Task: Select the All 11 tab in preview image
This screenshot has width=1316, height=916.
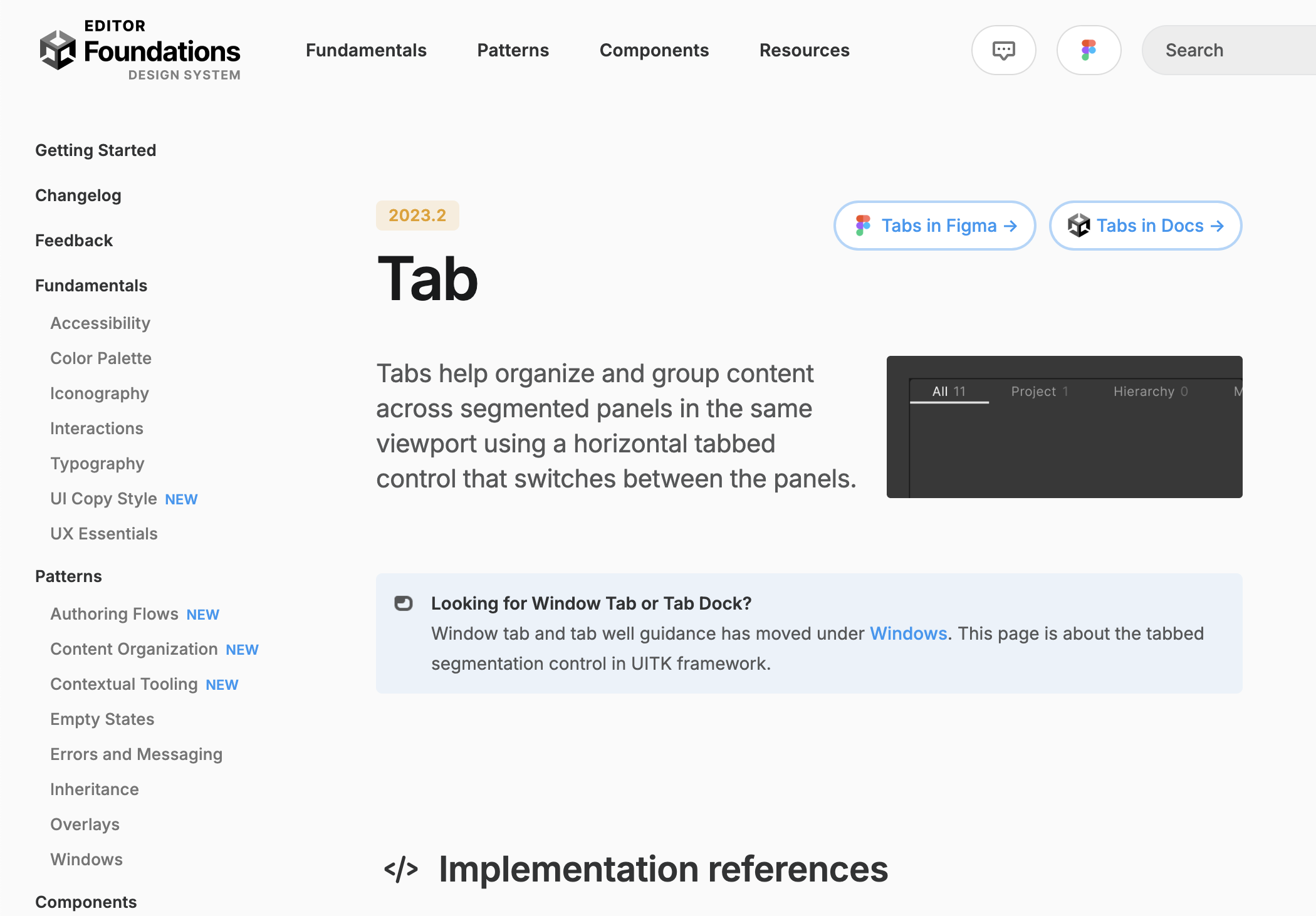Action: pos(949,392)
